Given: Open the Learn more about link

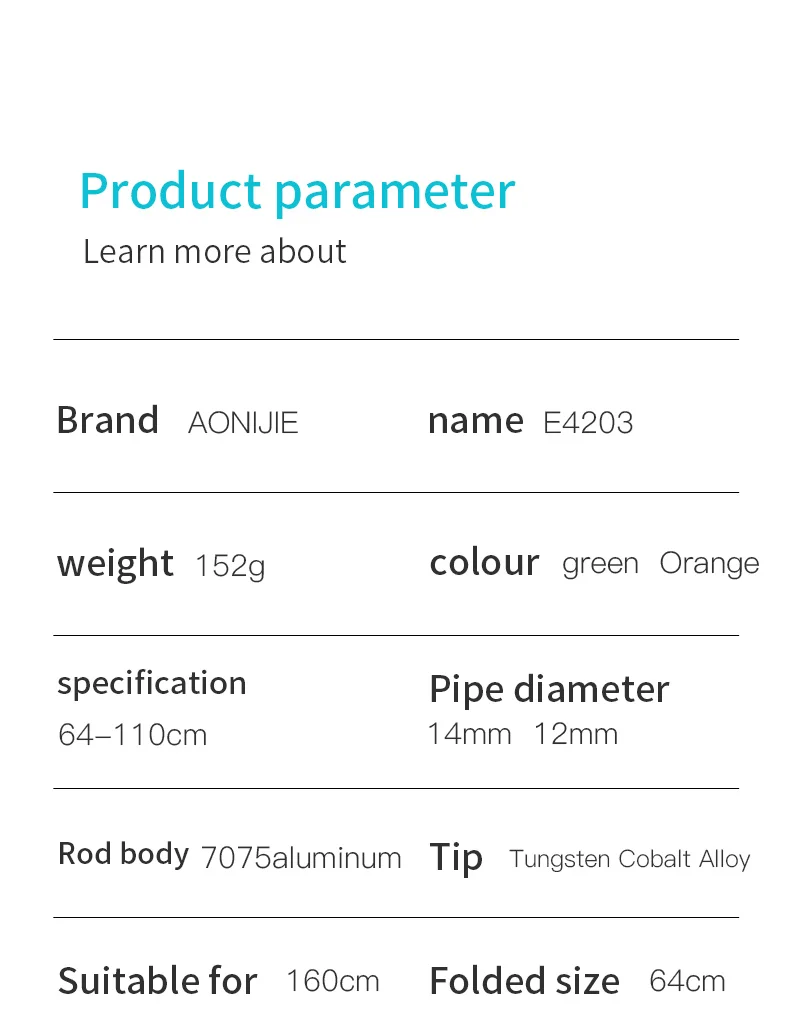Looking at the screenshot, I should pos(214,251).
